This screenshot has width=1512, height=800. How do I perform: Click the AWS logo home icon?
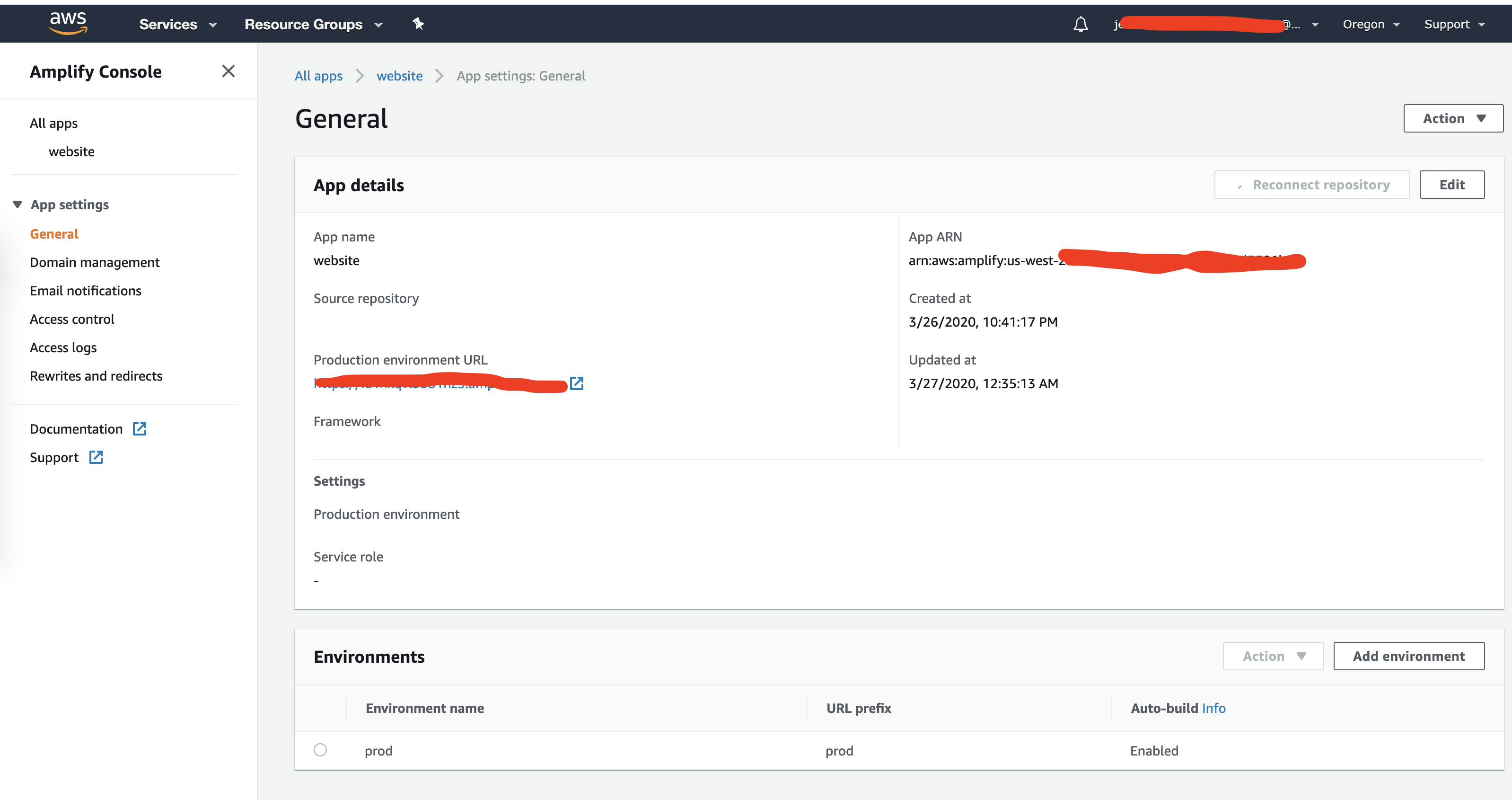(68, 24)
